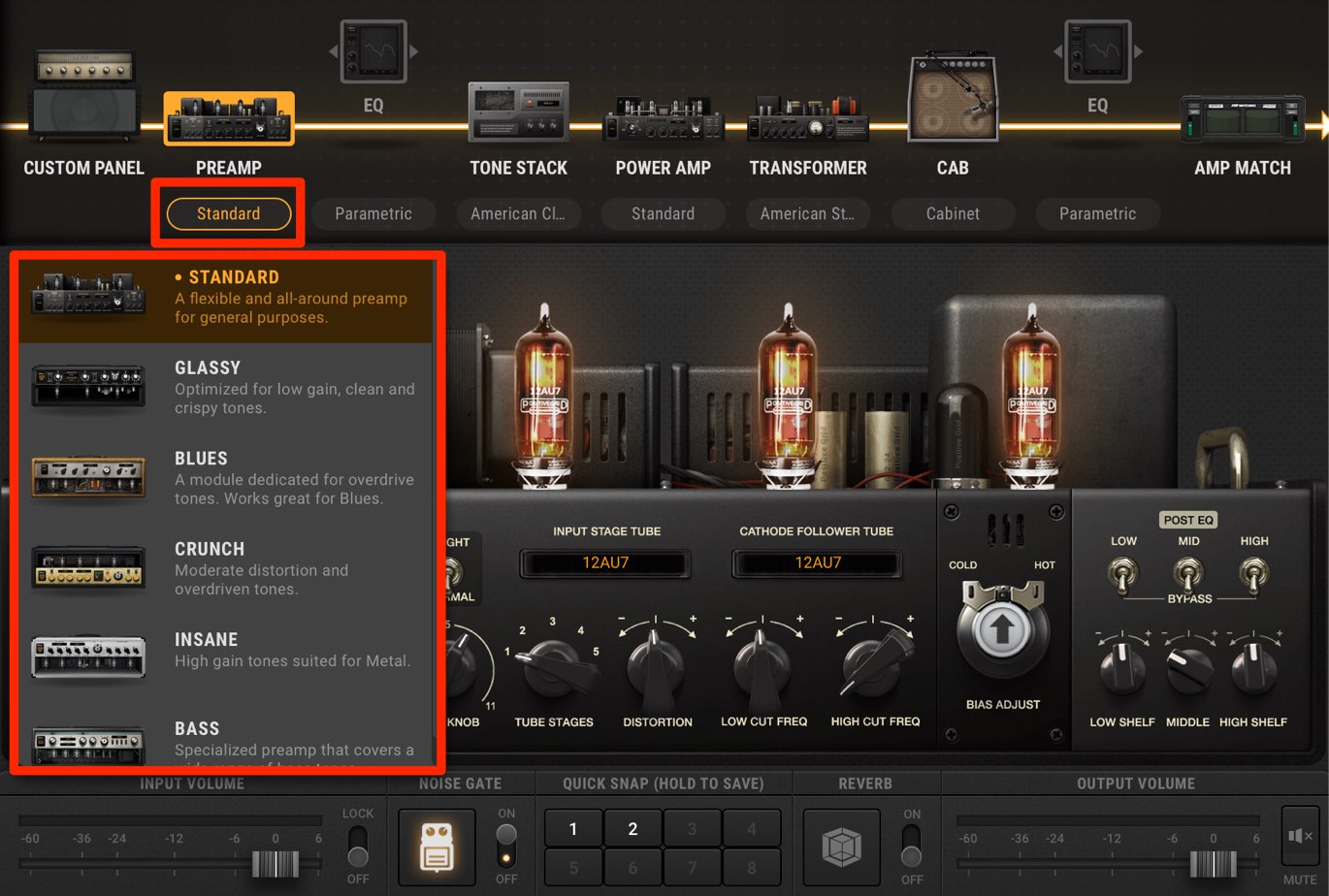Open the Power Amp module icon

tap(664, 118)
